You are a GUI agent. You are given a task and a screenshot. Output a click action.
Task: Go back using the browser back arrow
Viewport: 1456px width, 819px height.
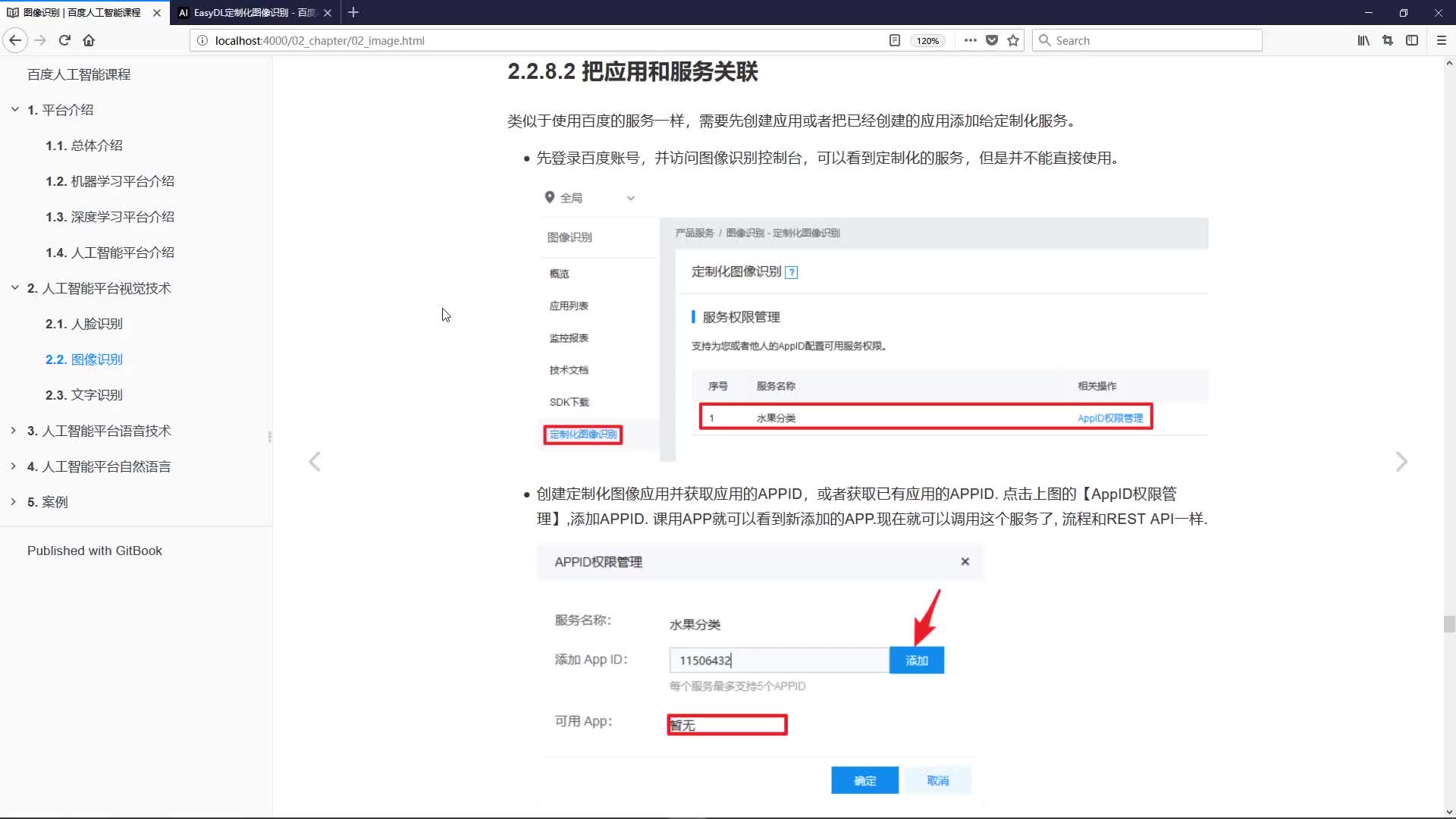pos(15,40)
